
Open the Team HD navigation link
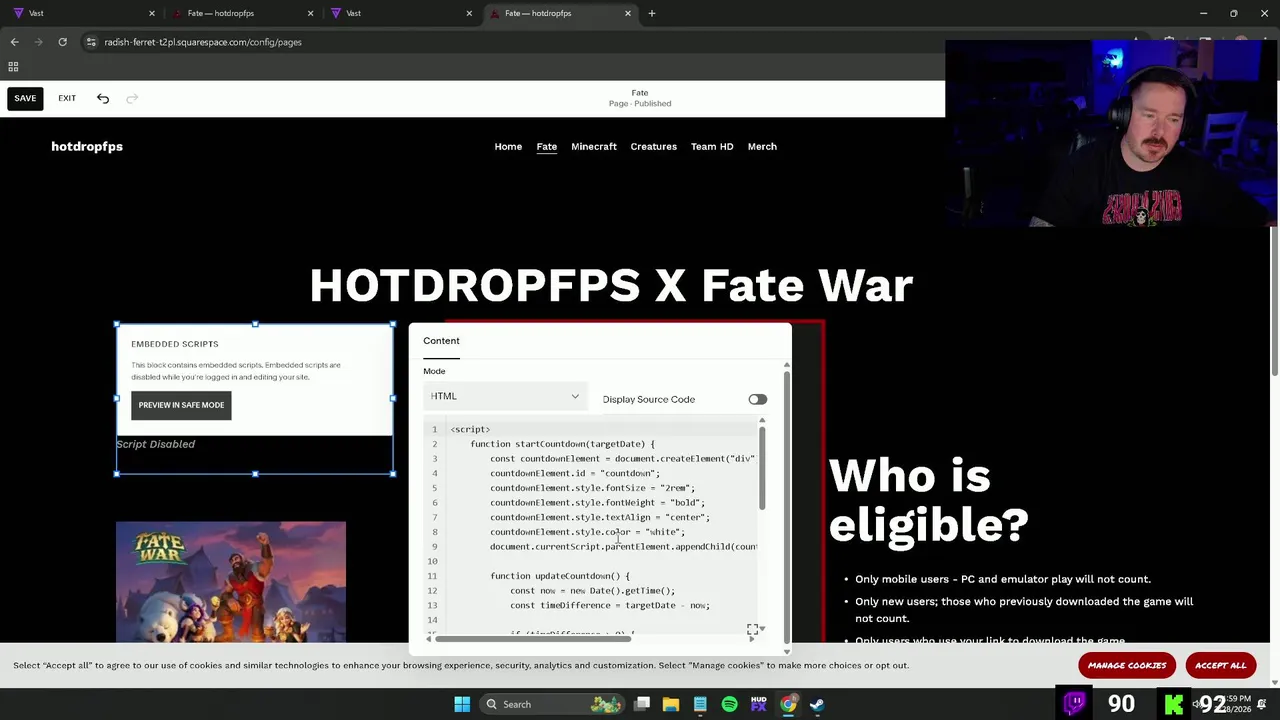pos(712,146)
